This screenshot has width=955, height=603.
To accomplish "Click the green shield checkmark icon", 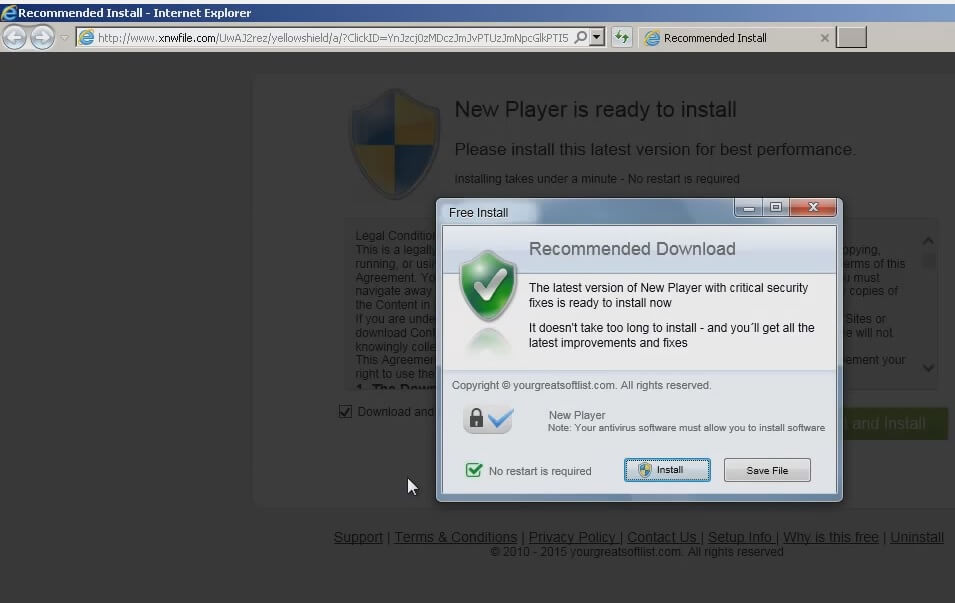I will pyautogui.click(x=488, y=285).
